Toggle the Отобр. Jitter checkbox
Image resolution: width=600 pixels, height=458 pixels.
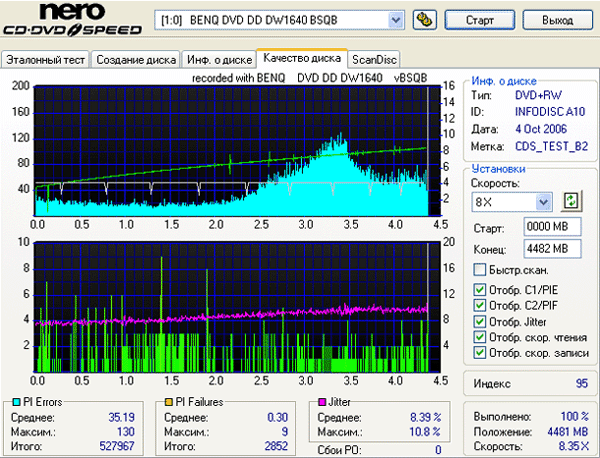(480, 322)
